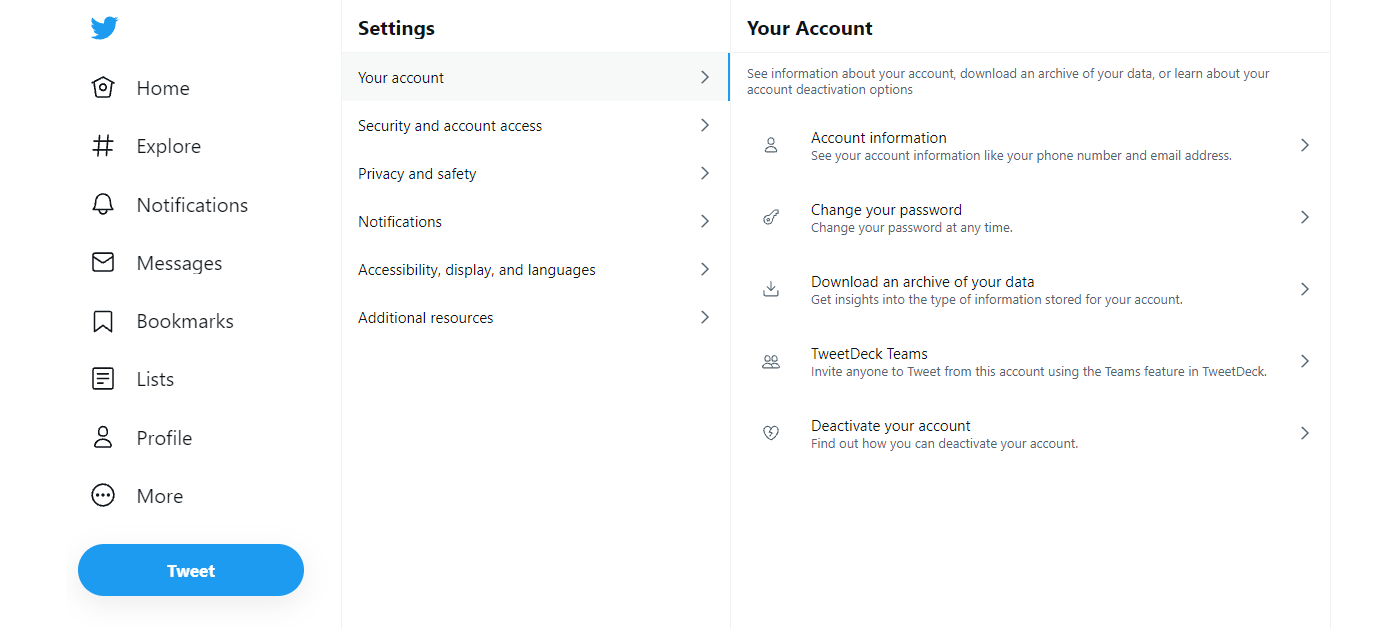The width and height of the screenshot is (1383, 629).
Task: Open the Bookmarks icon
Action: pyautogui.click(x=103, y=321)
